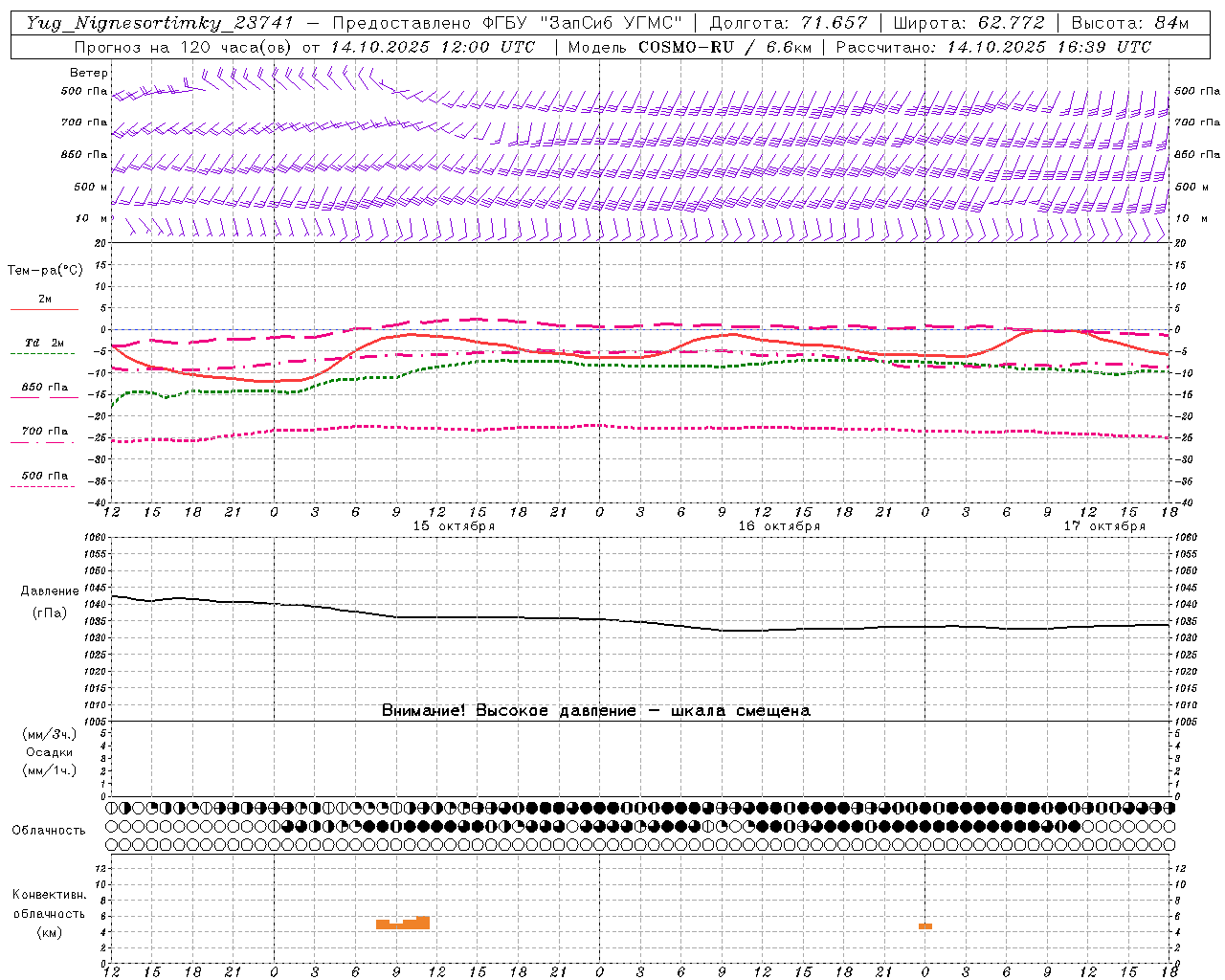1225x980 pixels.
Task: Click the Осадки panel label
Action: coord(50,752)
